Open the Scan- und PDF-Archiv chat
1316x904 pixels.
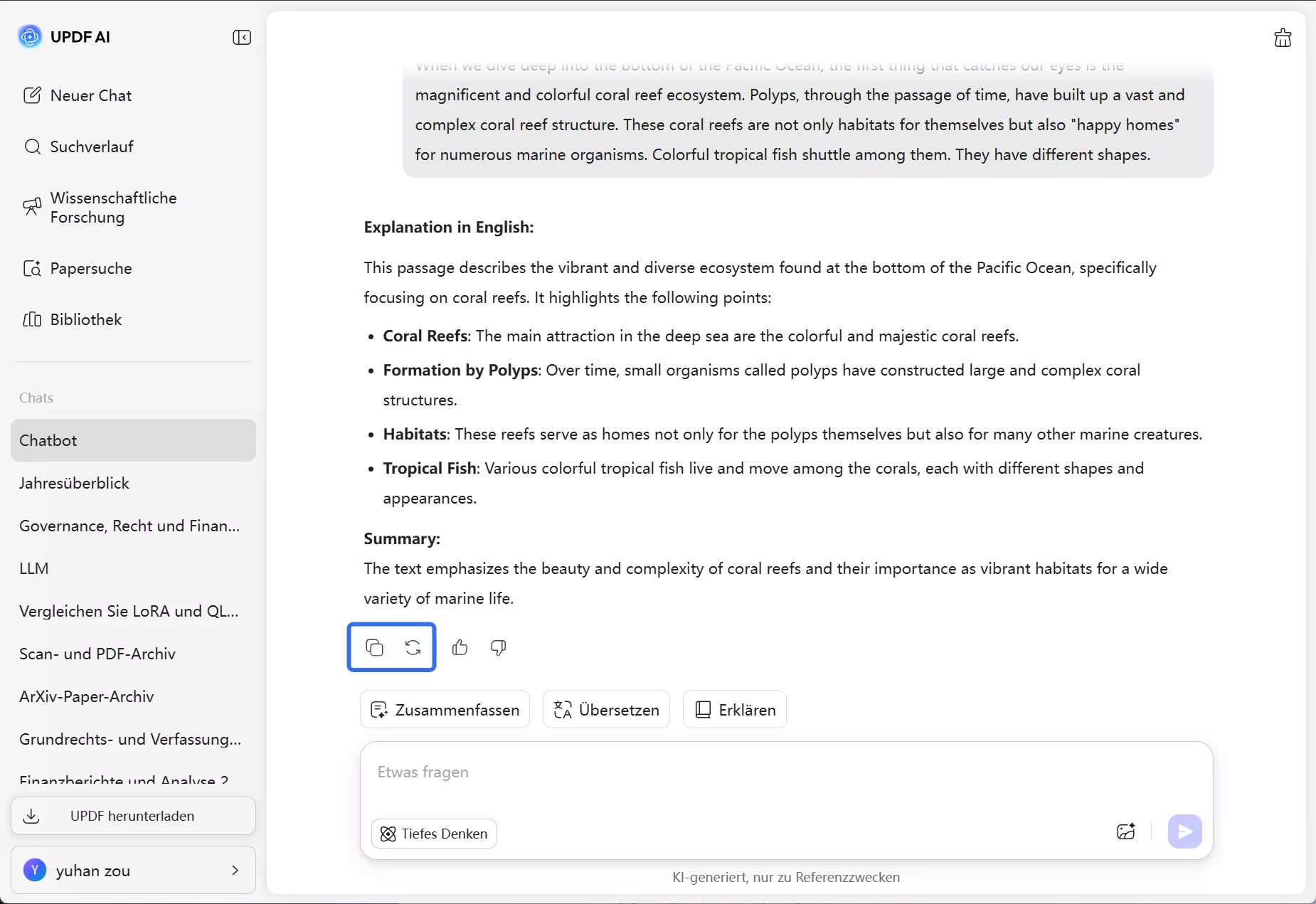(x=133, y=654)
